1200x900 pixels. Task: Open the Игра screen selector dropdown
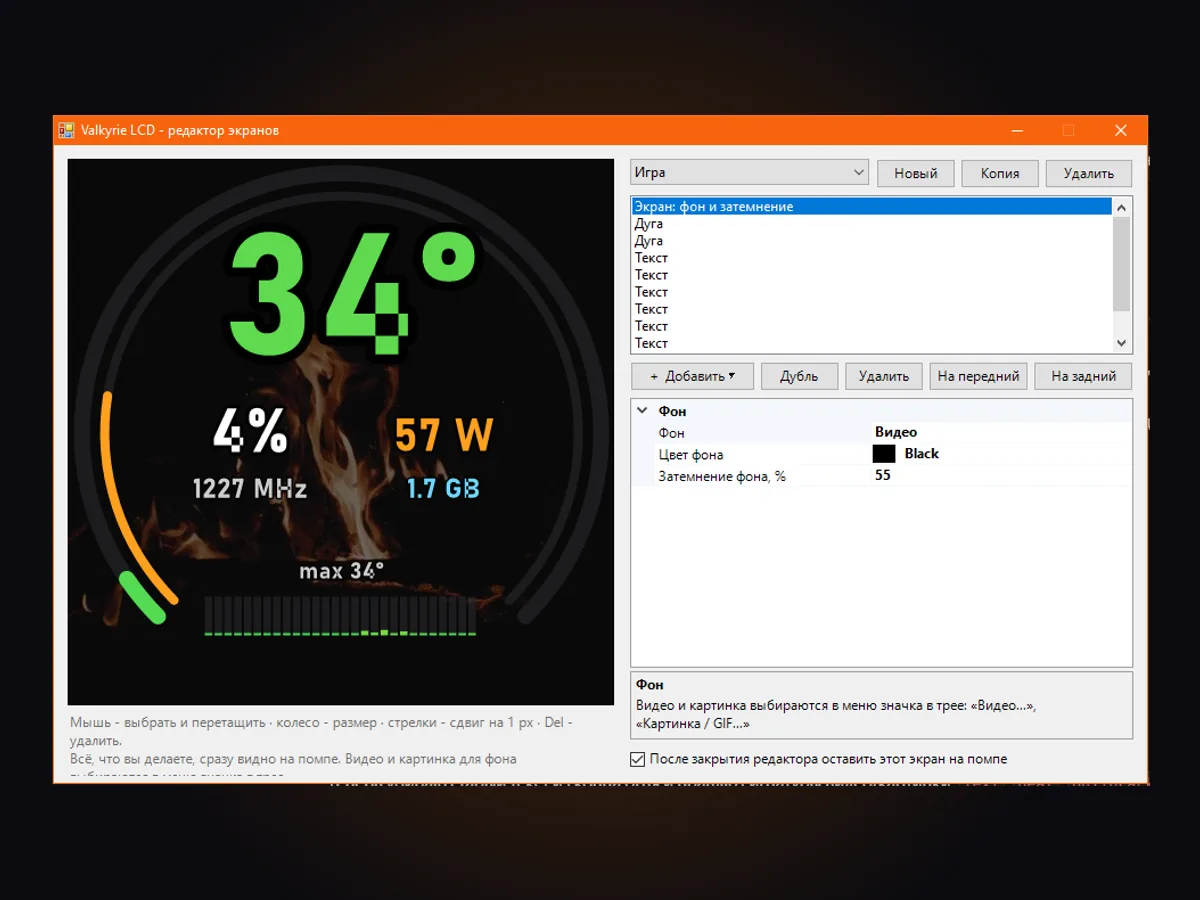(750, 172)
